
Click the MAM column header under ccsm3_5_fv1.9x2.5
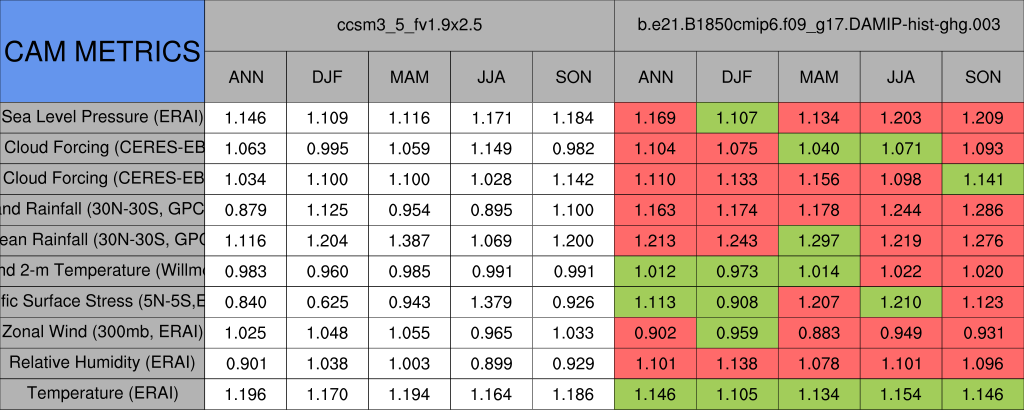point(409,76)
